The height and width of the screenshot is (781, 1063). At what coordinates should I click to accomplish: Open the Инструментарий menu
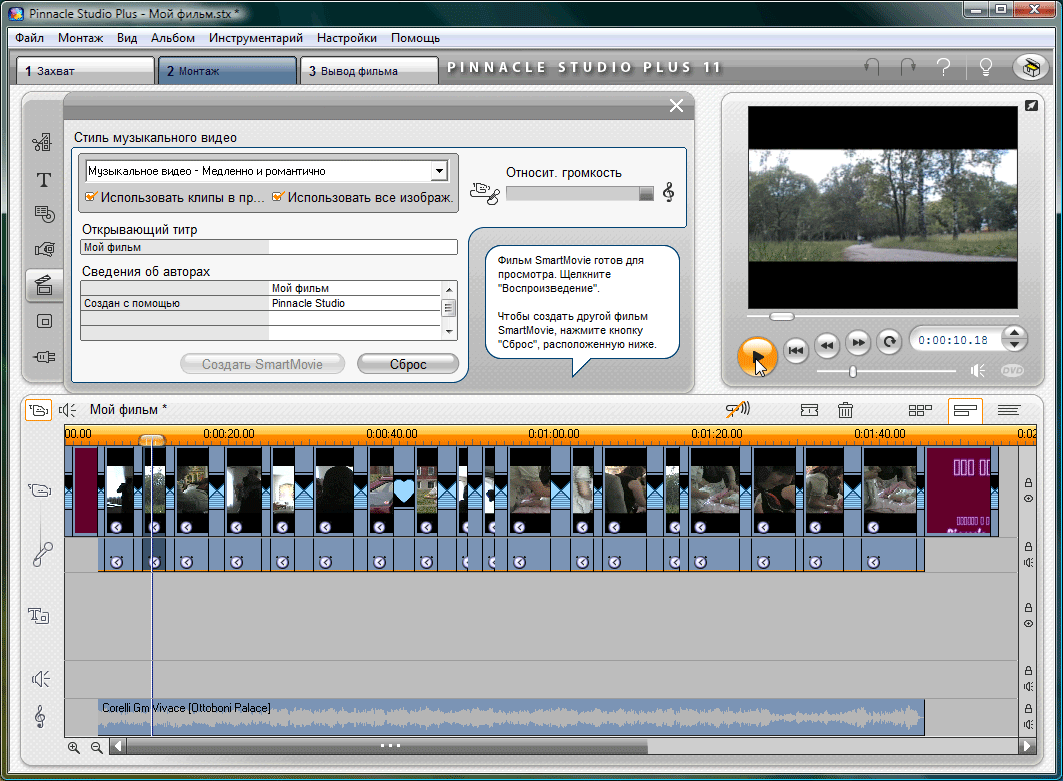[x=256, y=38]
